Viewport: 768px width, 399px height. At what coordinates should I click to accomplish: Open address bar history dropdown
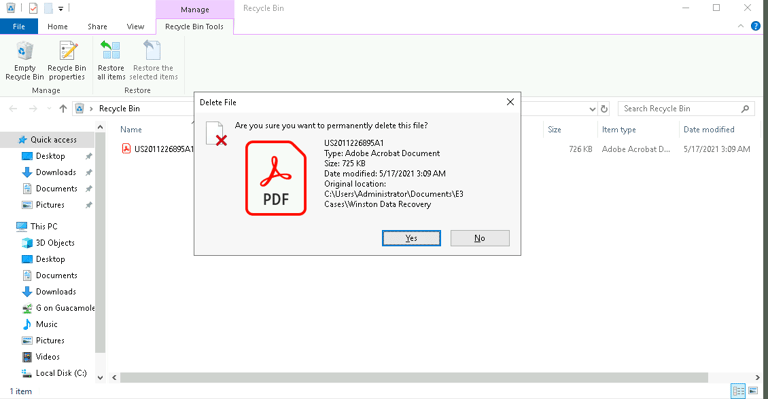coord(592,109)
